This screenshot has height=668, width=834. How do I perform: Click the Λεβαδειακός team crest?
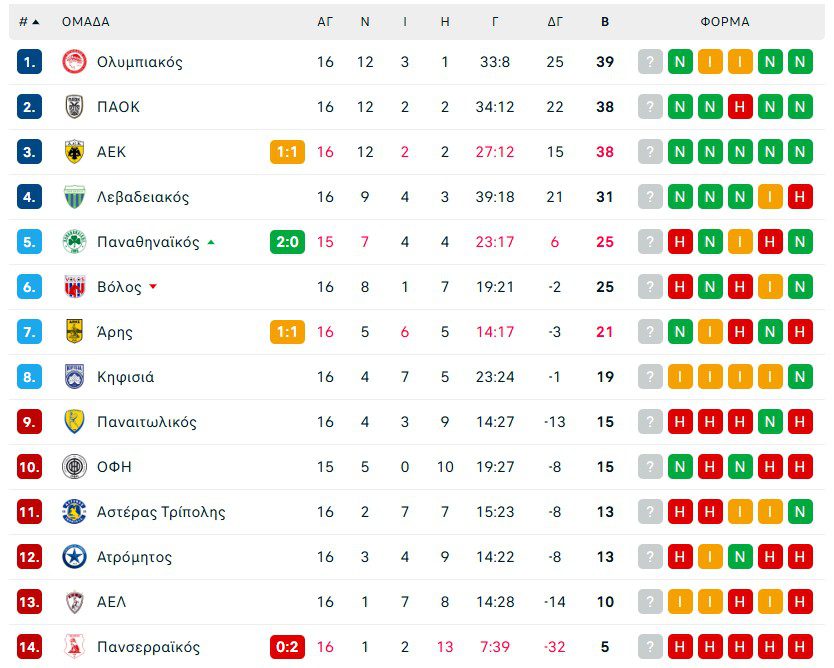click(x=75, y=197)
